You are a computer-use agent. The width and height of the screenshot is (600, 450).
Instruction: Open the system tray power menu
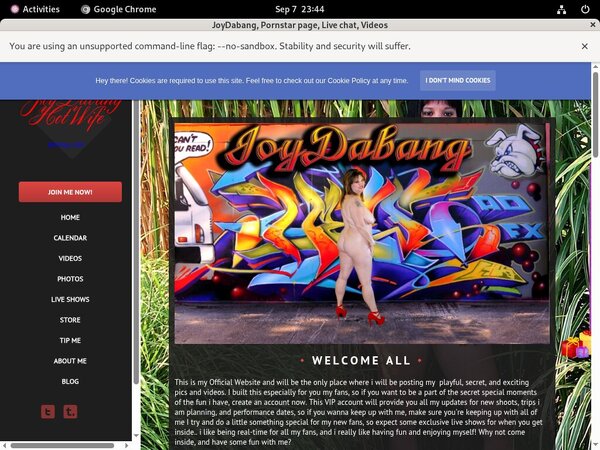click(x=583, y=9)
